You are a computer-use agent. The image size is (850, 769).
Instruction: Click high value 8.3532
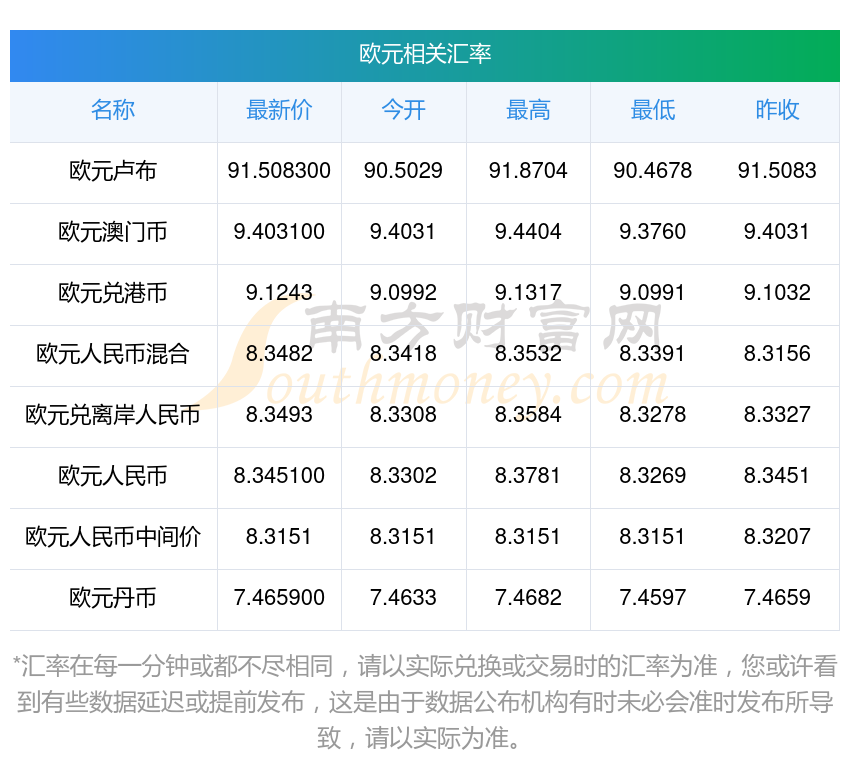coord(528,354)
